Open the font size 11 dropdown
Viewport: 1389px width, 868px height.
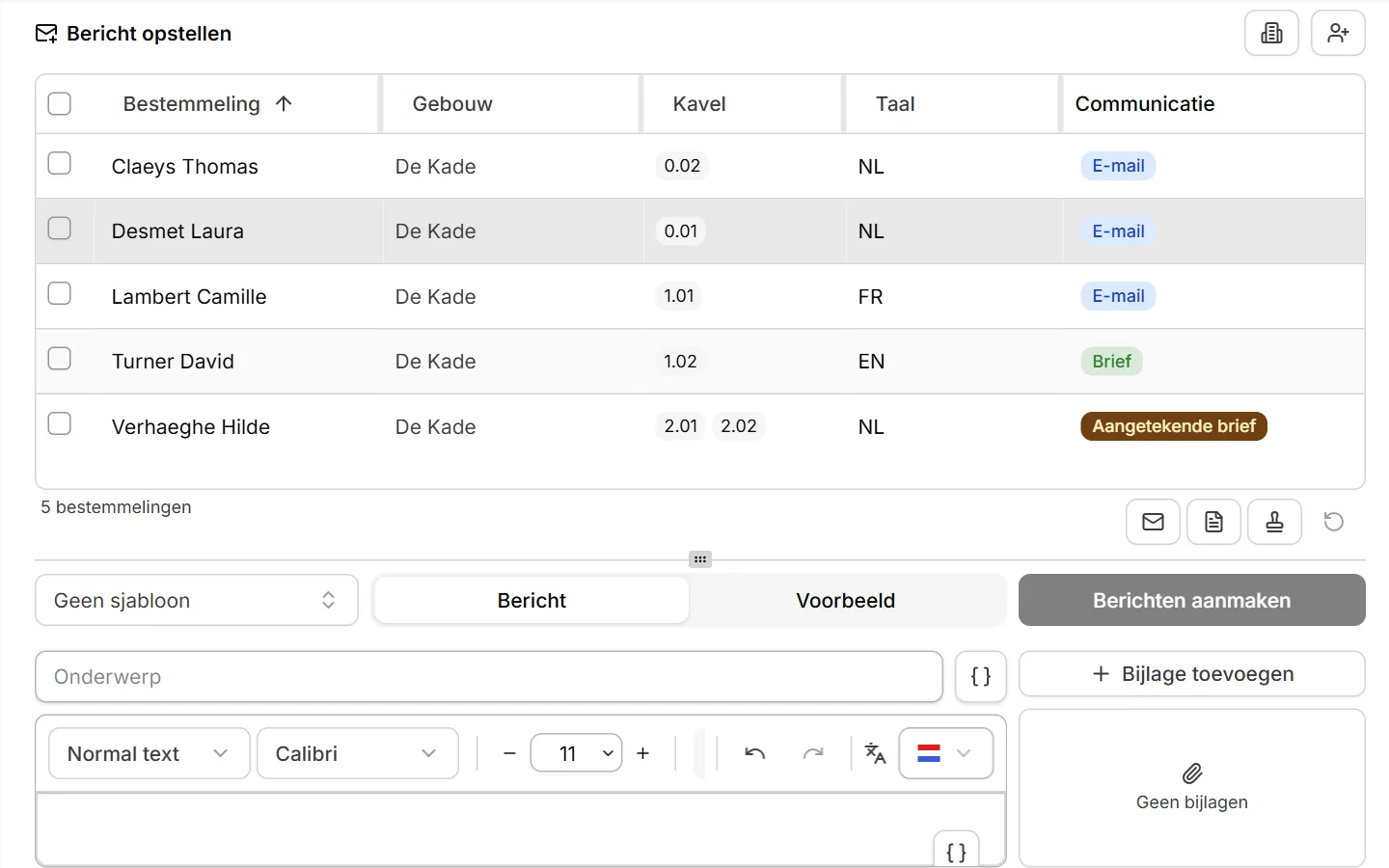coord(576,753)
